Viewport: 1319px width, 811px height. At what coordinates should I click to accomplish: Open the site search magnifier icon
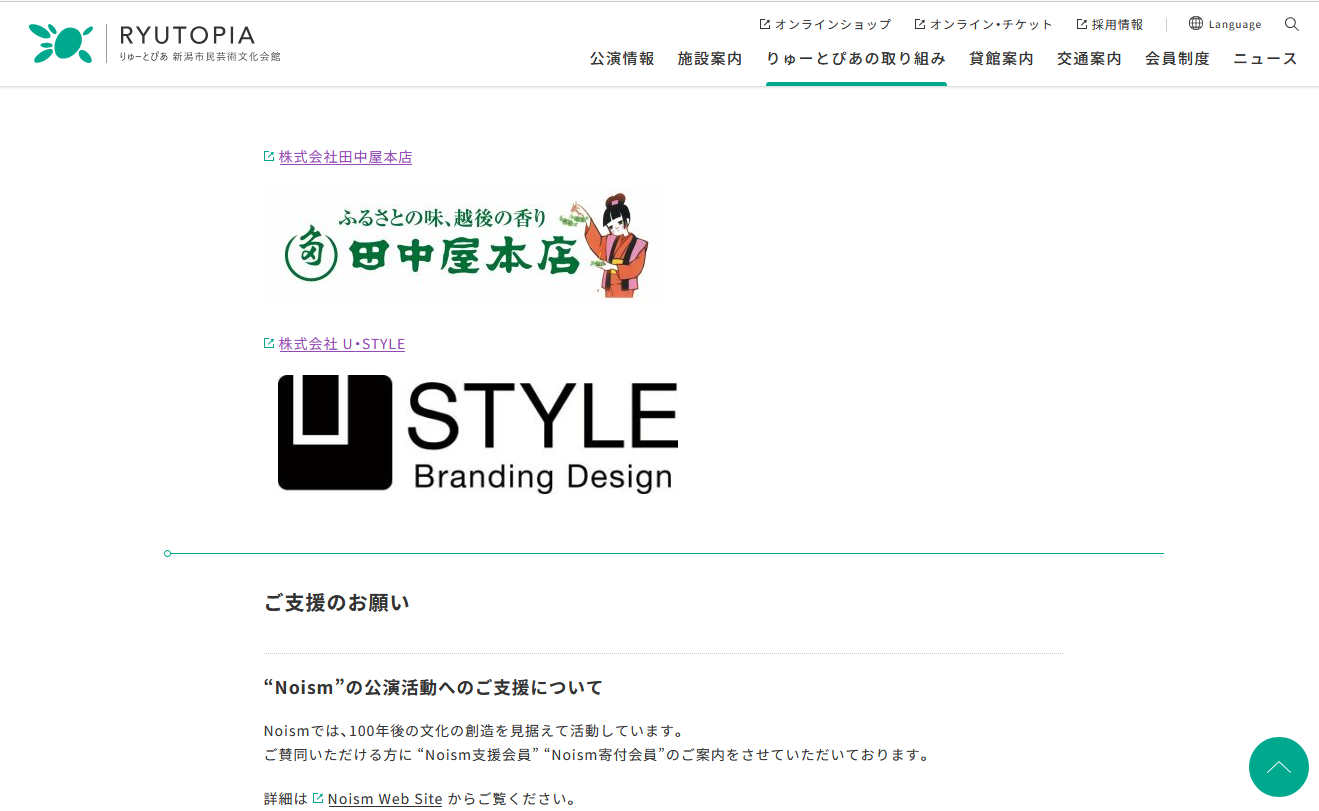[x=1292, y=24]
